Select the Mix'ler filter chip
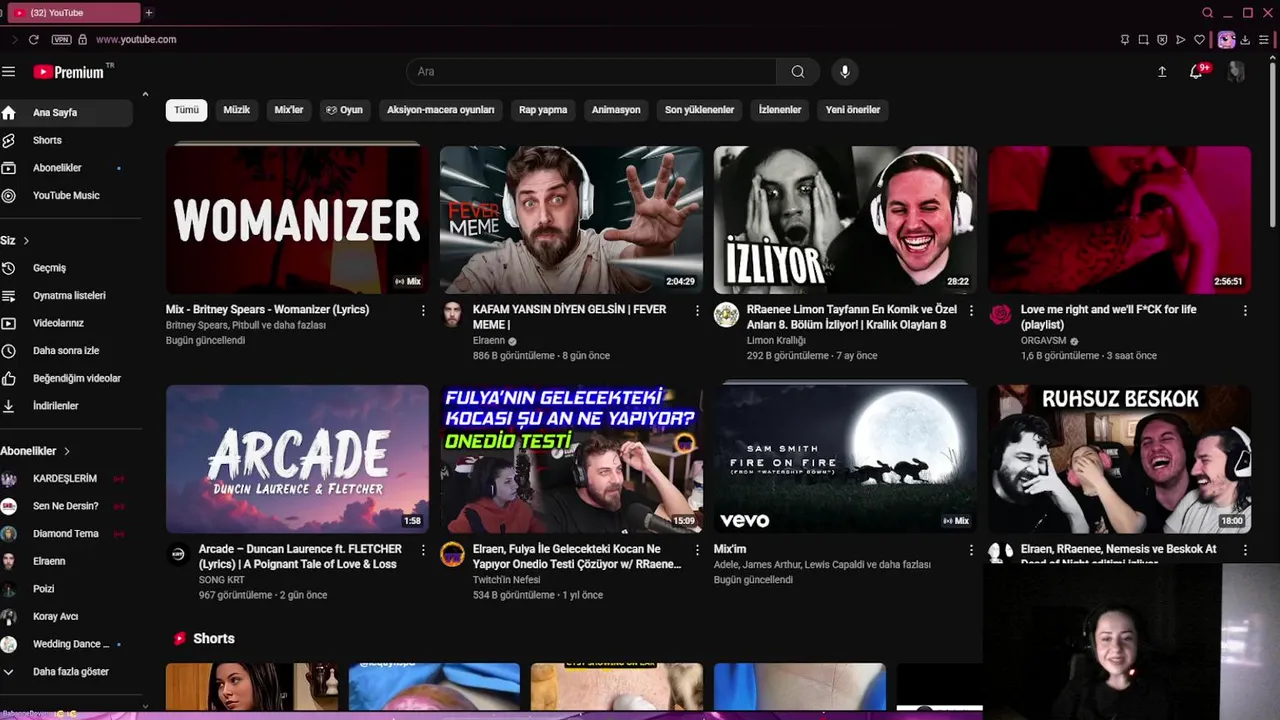1280x720 pixels. tap(289, 110)
